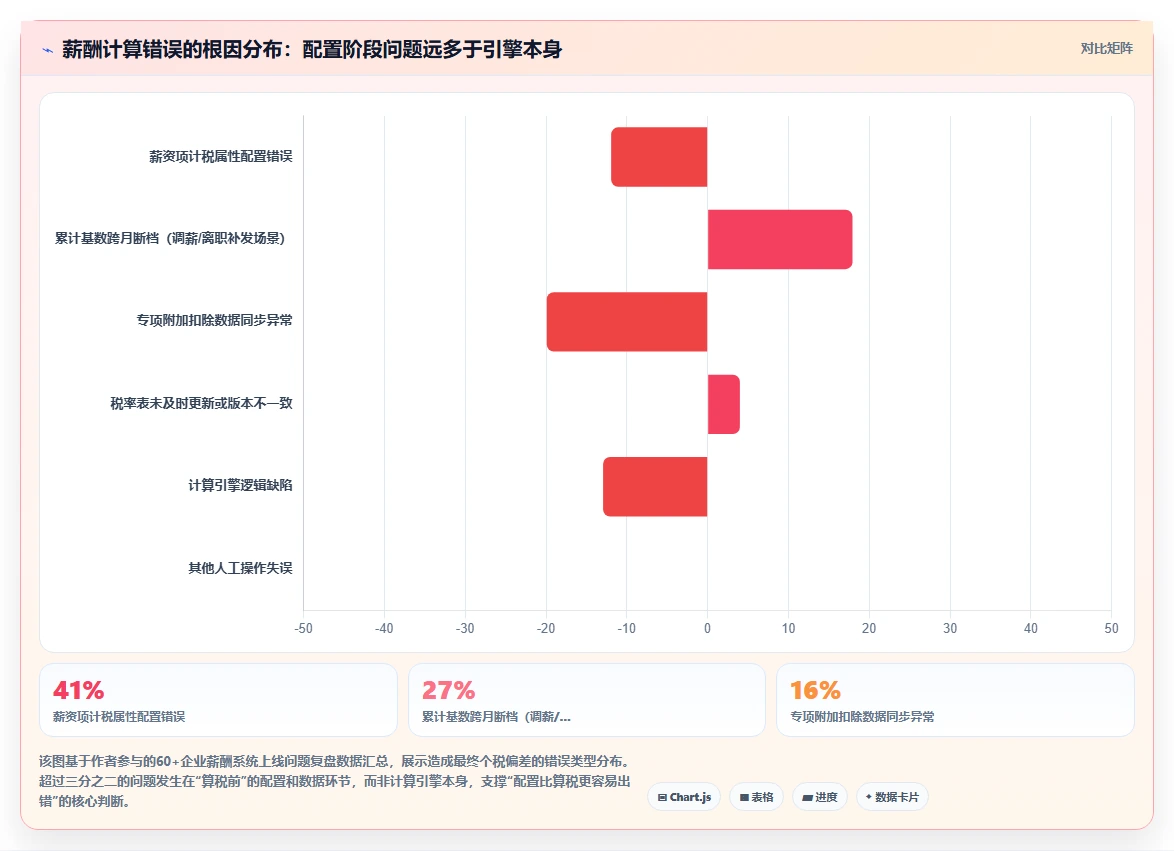Click the lightning icon beside the chart title
Image resolution: width=1174 pixels, height=851 pixels.
pyautogui.click(x=48, y=50)
